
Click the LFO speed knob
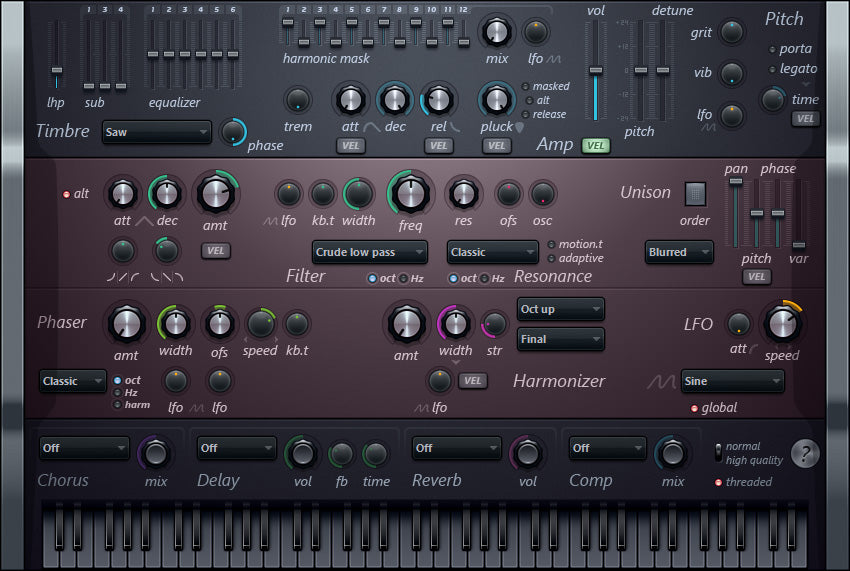(781, 323)
